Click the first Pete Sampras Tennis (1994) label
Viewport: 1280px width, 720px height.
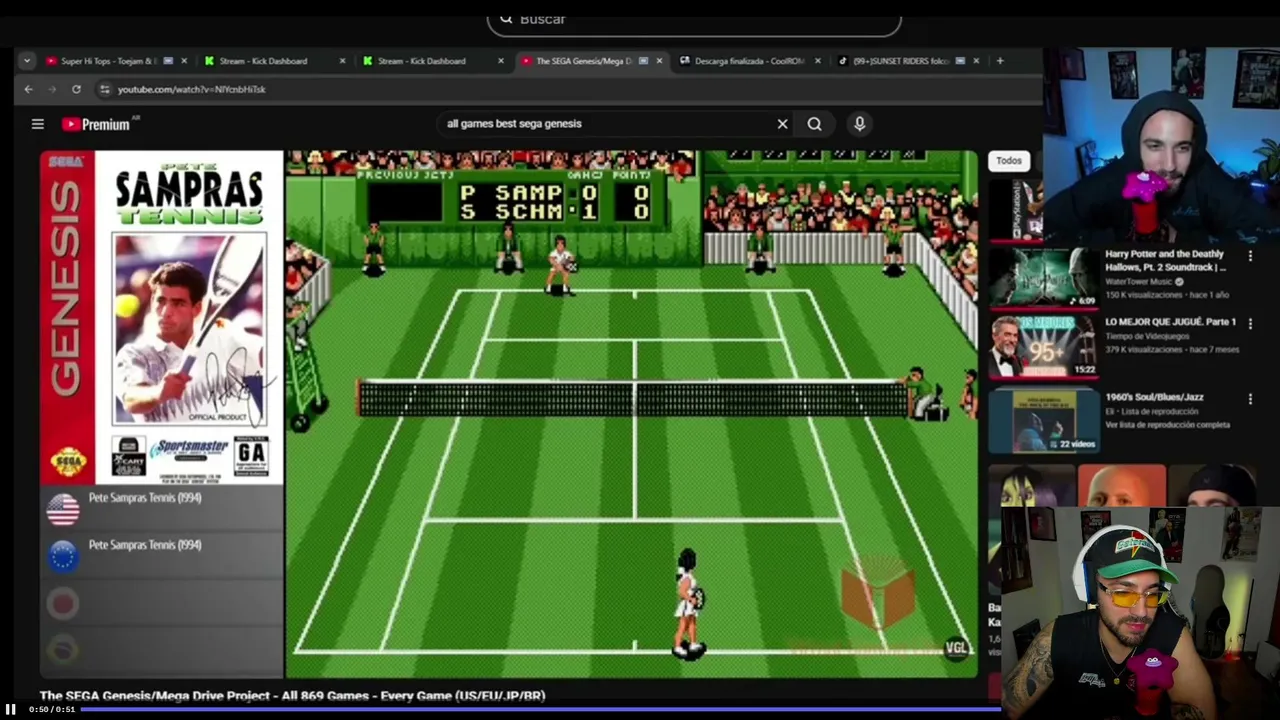(x=145, y=498)
